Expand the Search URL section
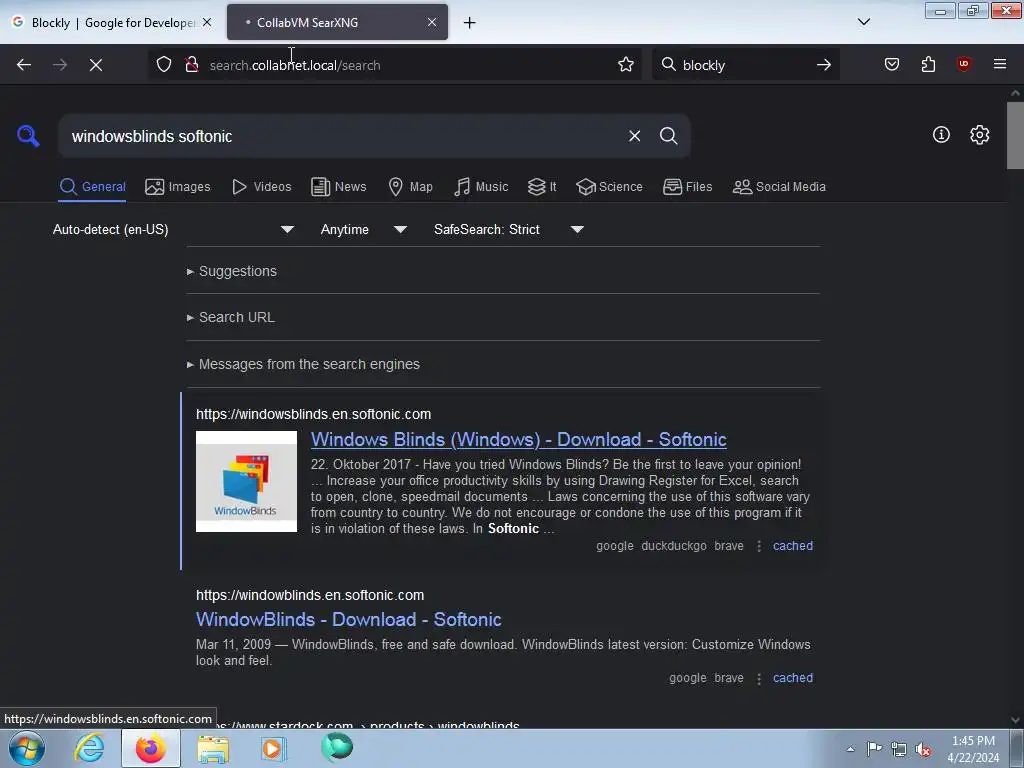 (231, 317)
